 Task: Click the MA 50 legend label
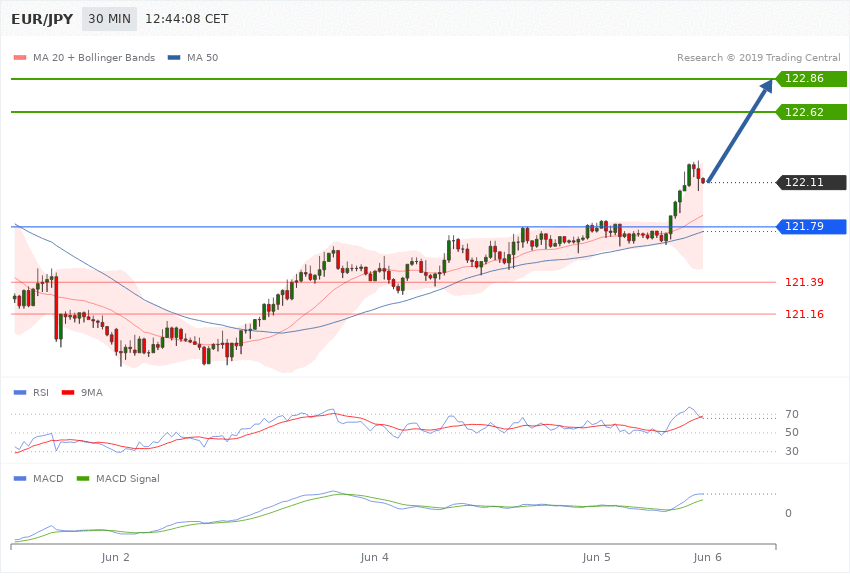[x=202, y=57]
